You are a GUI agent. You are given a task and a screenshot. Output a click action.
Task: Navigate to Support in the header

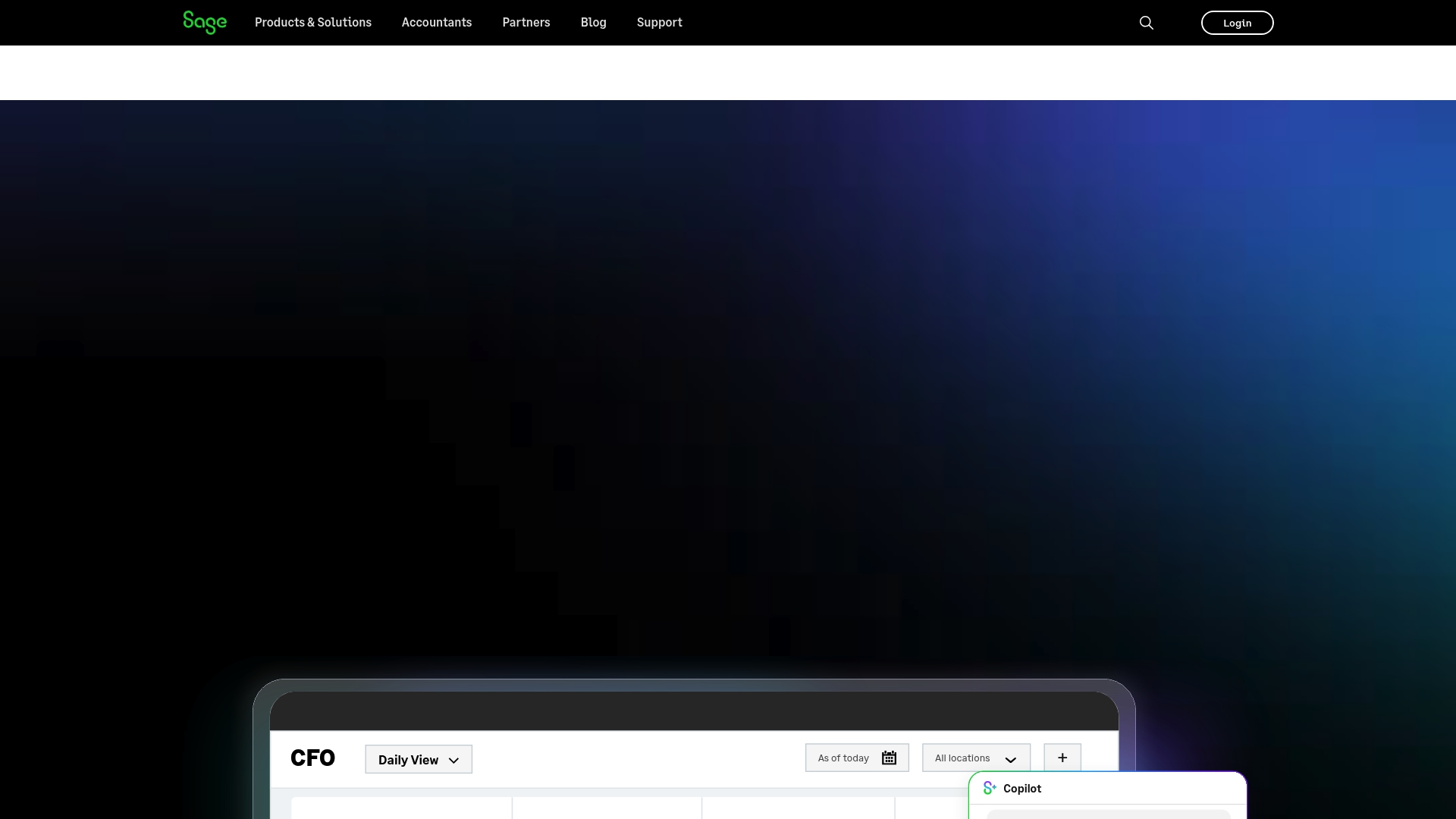pos(660,22)
